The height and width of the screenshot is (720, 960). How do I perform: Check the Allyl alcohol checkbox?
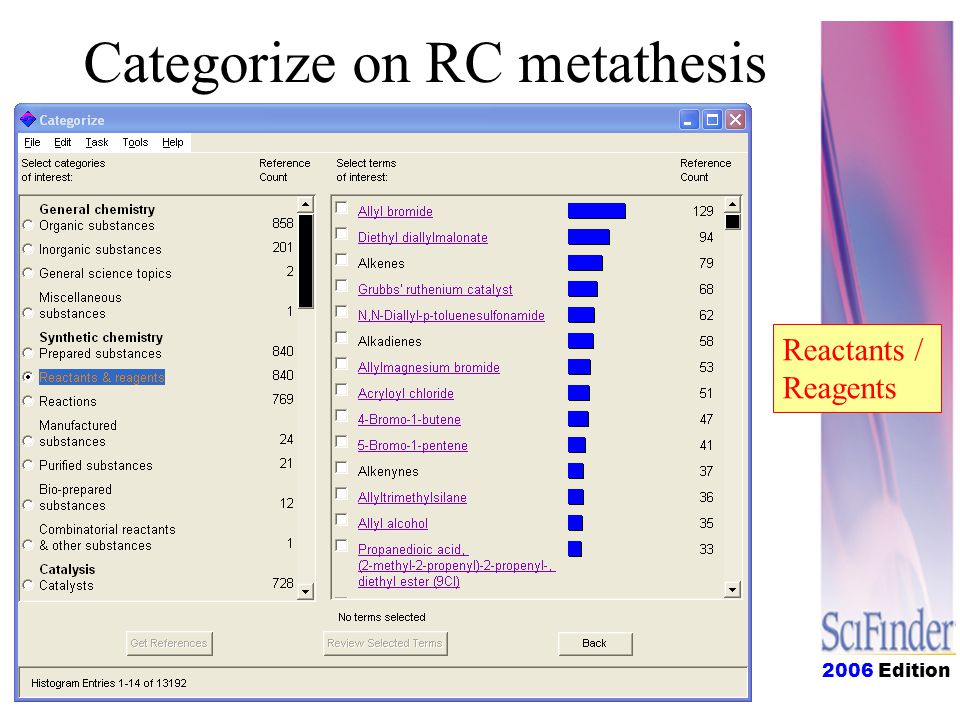[x=342, y=520]
